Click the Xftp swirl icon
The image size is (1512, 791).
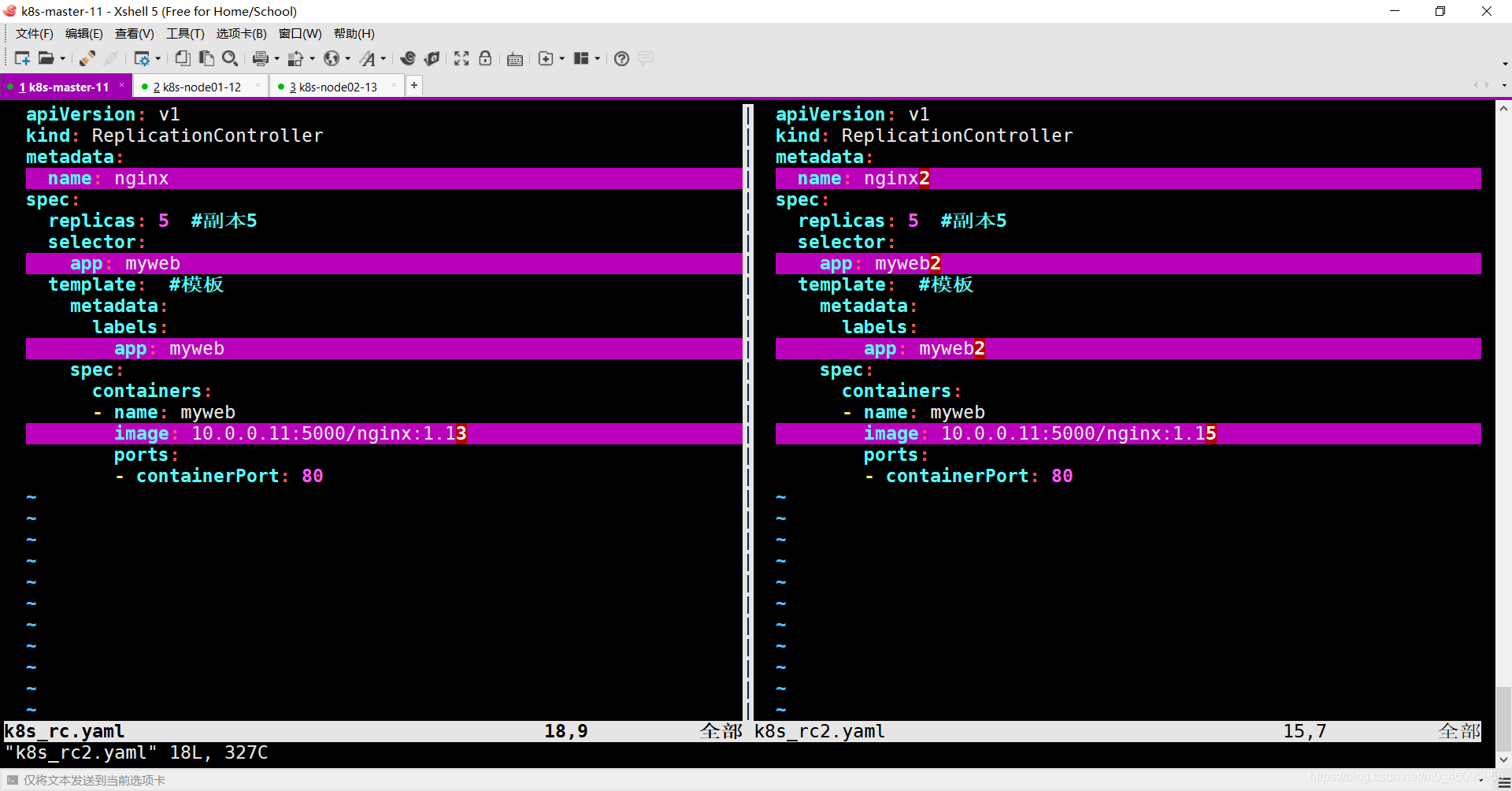(x=408, y=58)
